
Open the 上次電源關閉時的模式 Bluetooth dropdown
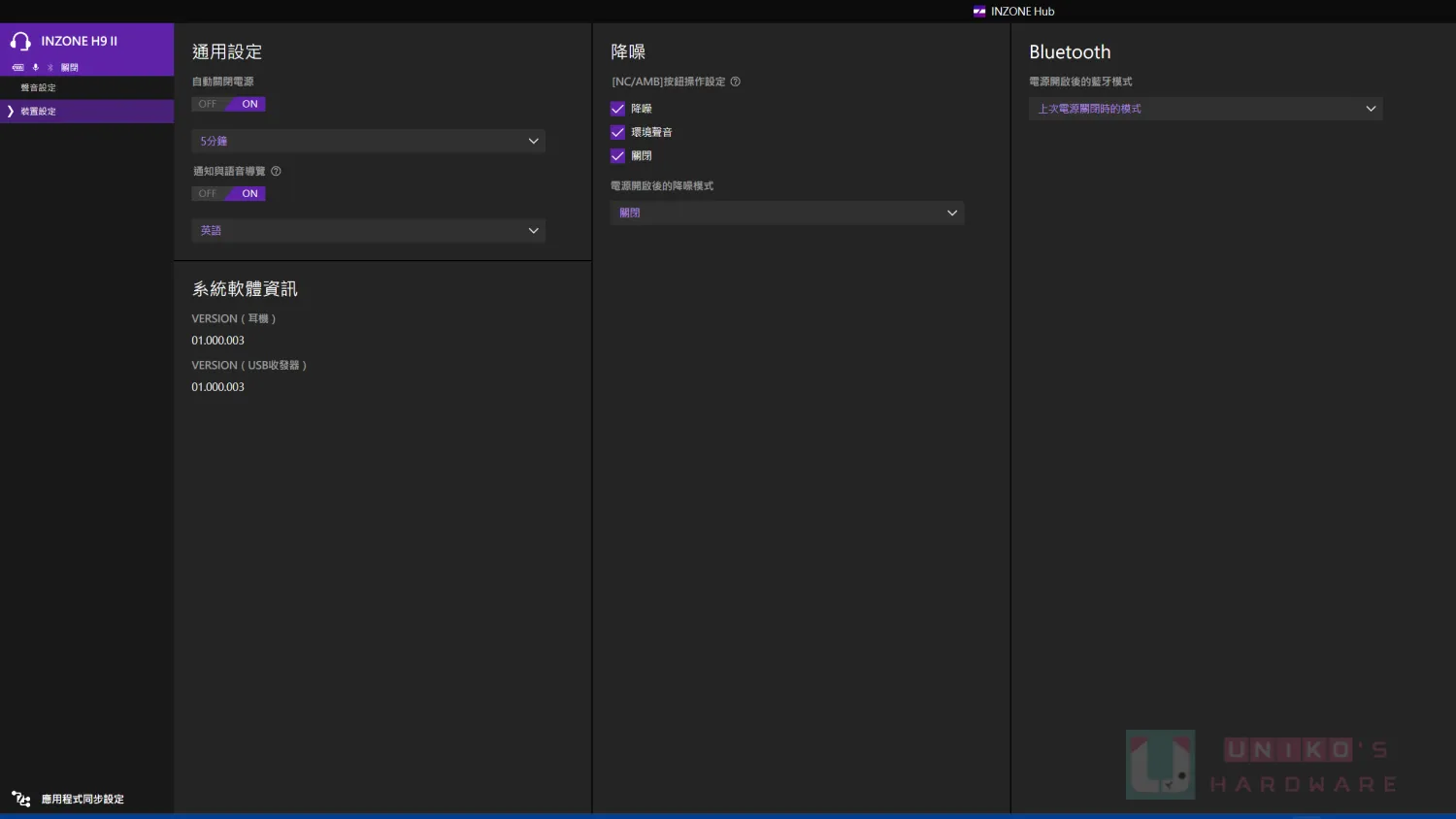[1205, 109]
